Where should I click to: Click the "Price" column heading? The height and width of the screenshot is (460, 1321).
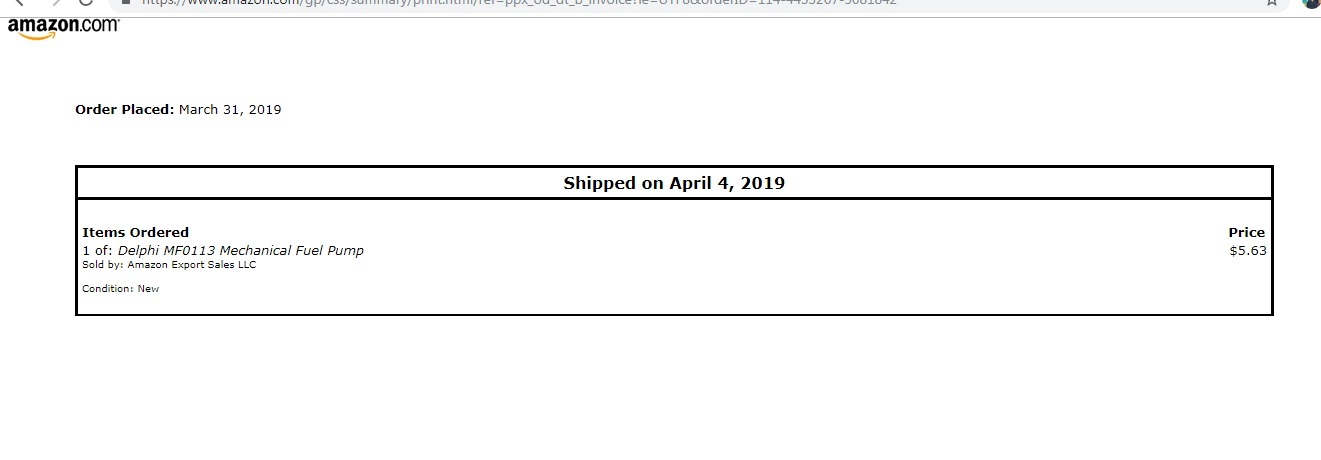(1246, 232)
